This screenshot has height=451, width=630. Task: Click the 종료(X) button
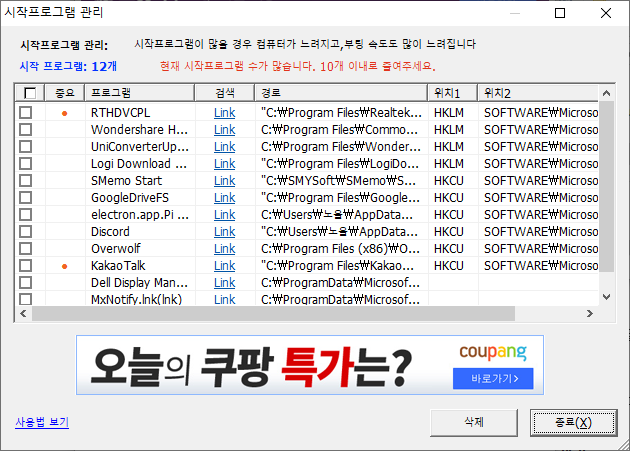[x=573, y=422]
